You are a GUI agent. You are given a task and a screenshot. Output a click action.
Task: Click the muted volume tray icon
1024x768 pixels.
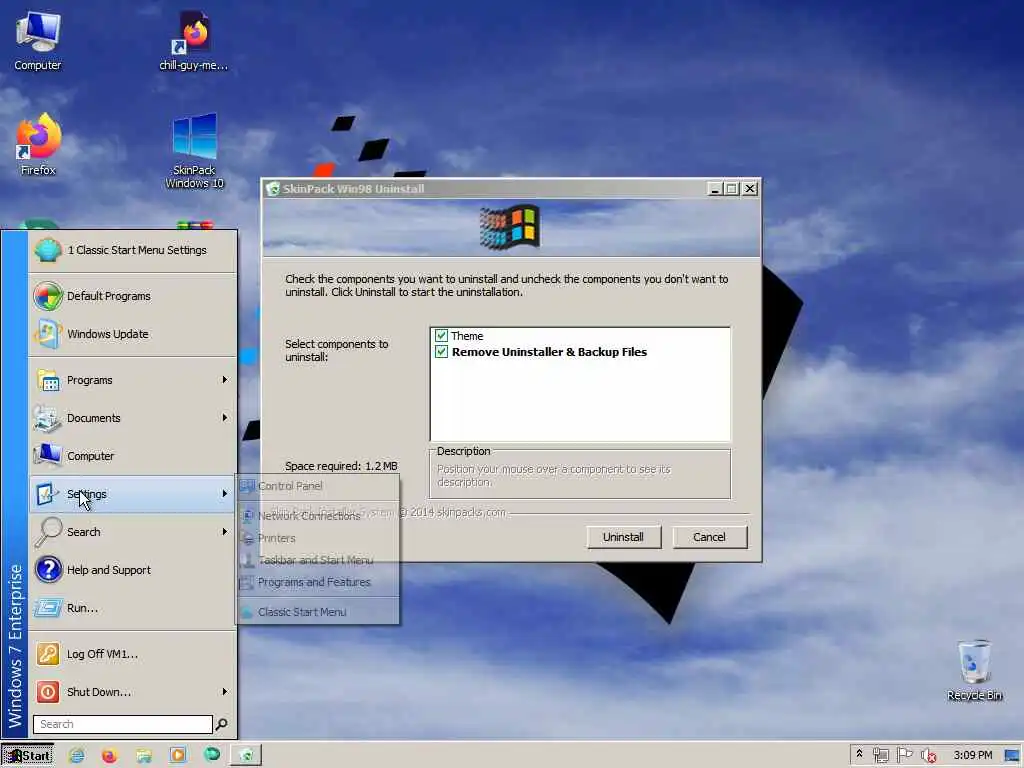pyautogui.click(x=928, y=756)
